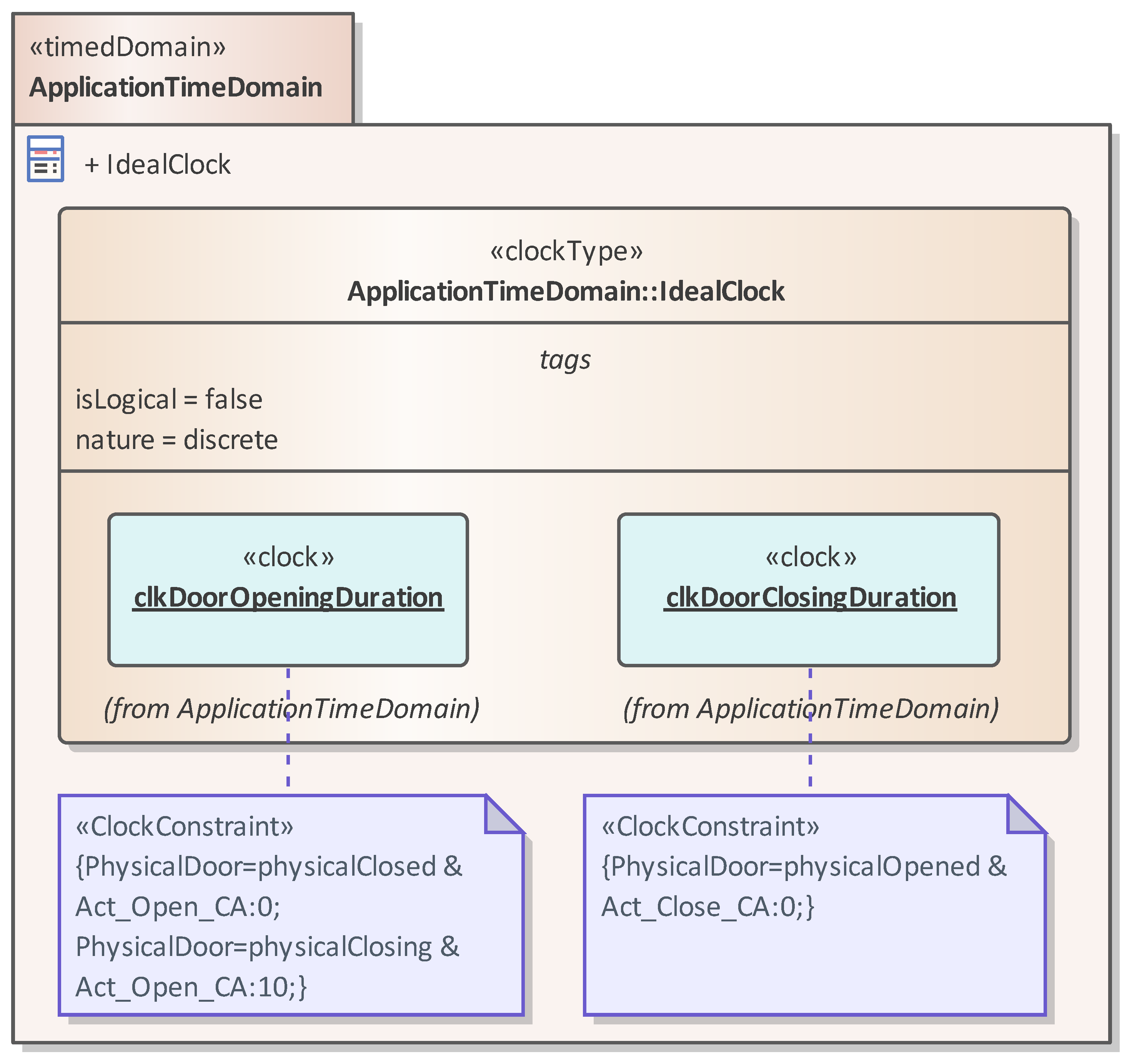
Task: Click the + IdealClock label
Action: coord(158,165)
